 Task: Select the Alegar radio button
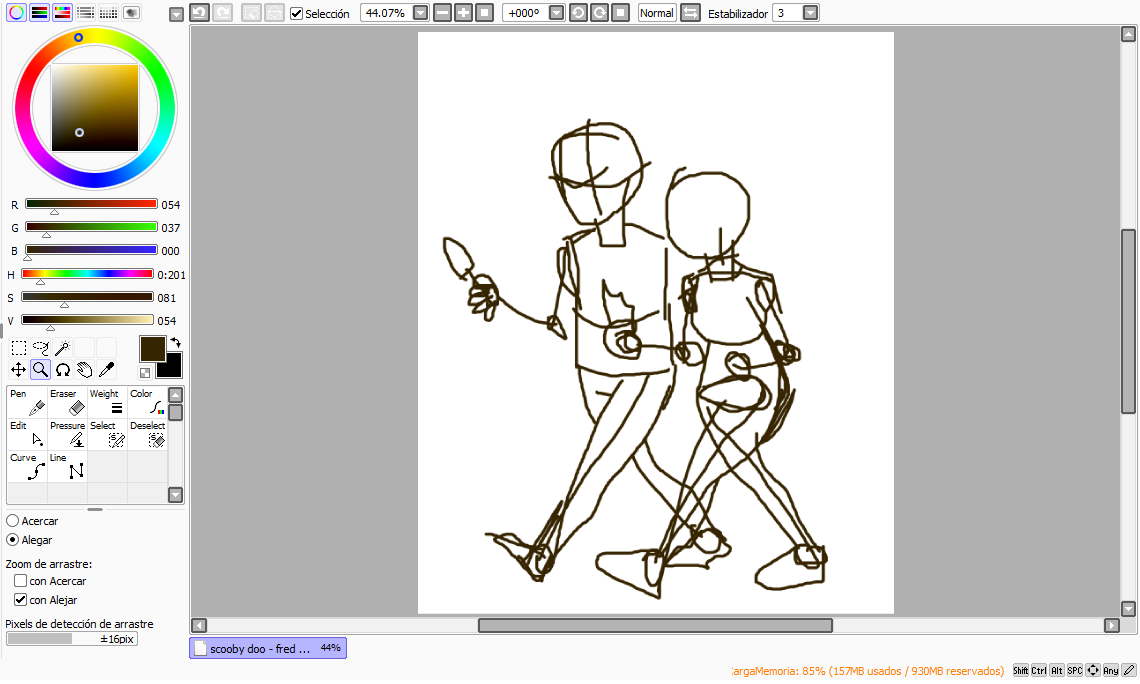pos(12,540)
